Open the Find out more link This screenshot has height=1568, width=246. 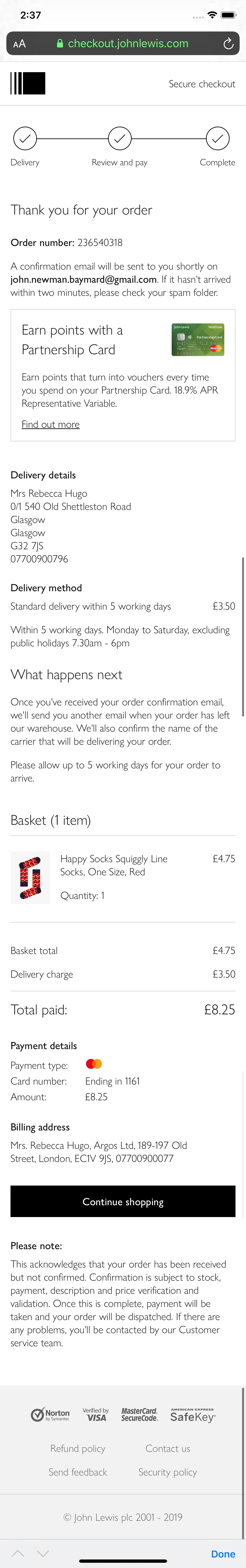point(51,424)
